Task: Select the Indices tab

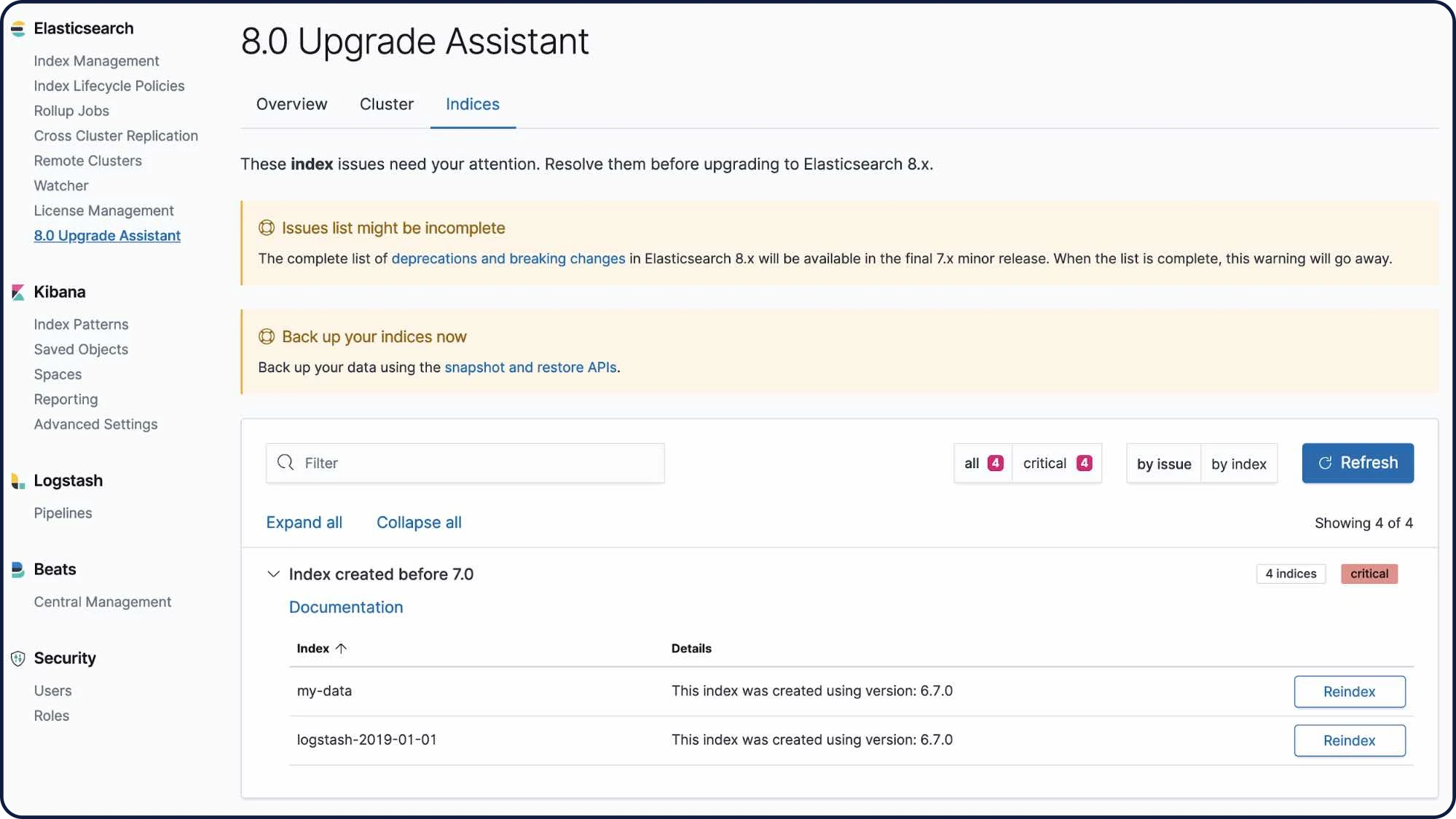Action: (x=473, y=104)
